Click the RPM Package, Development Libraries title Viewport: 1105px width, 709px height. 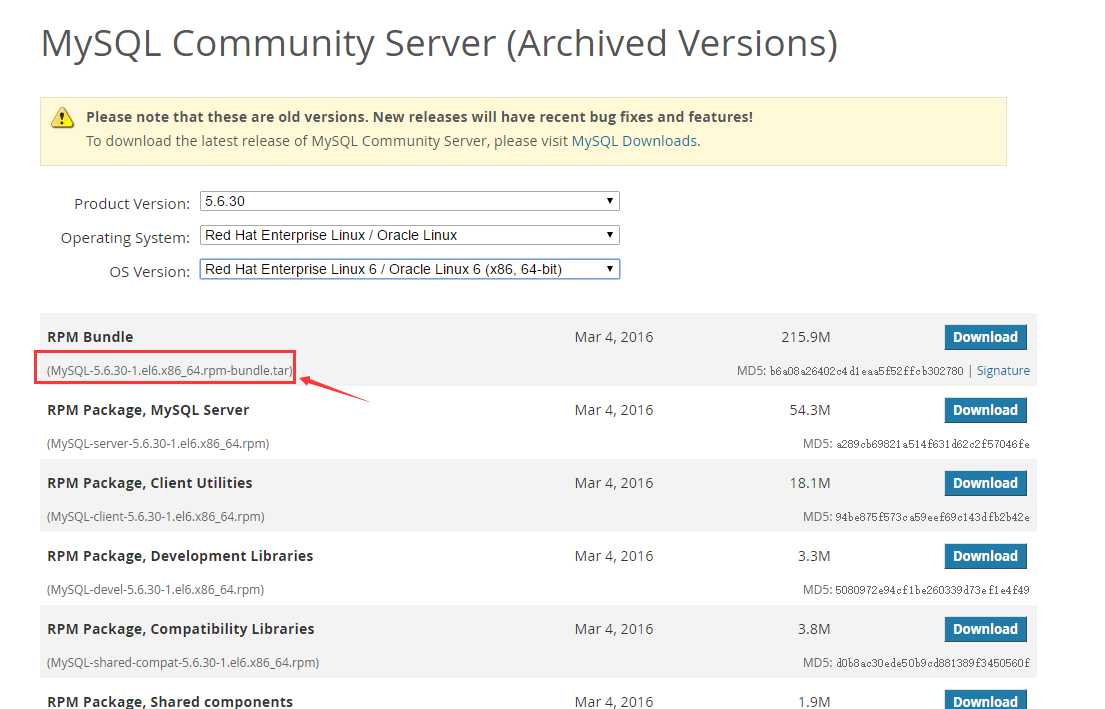[x=180, y=556]
